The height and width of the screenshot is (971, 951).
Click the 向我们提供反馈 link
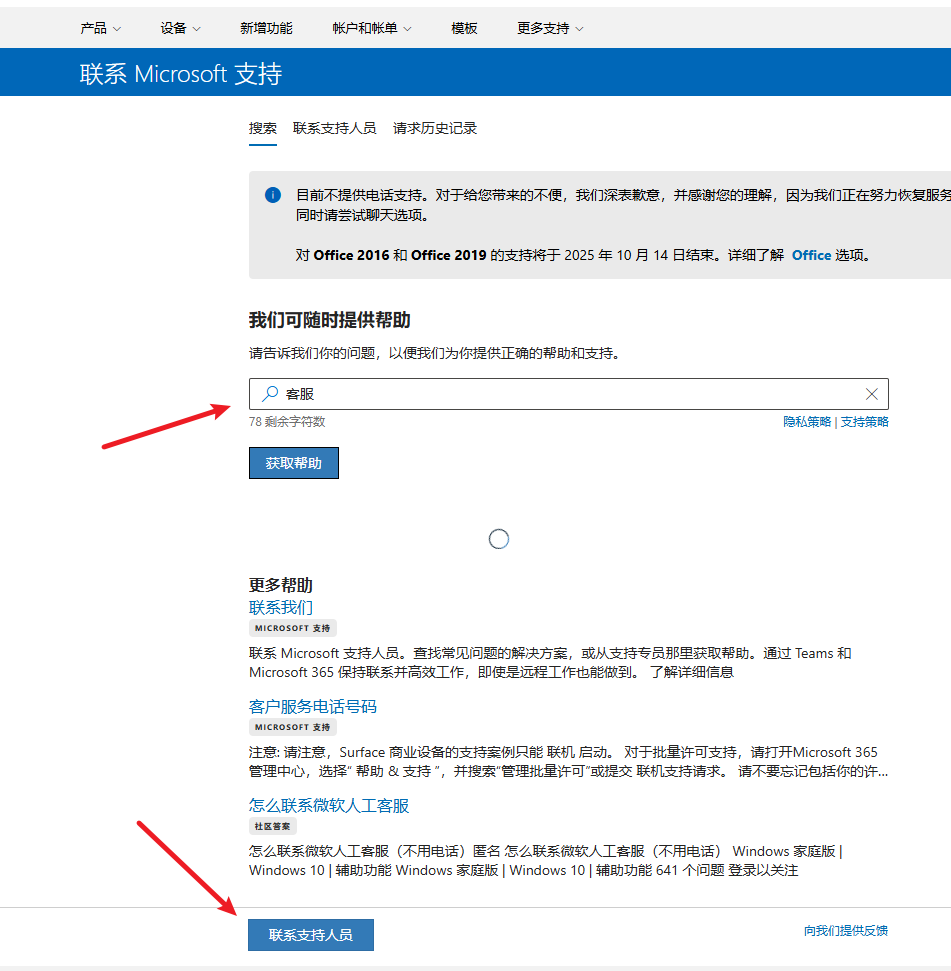tap(846, 930)
